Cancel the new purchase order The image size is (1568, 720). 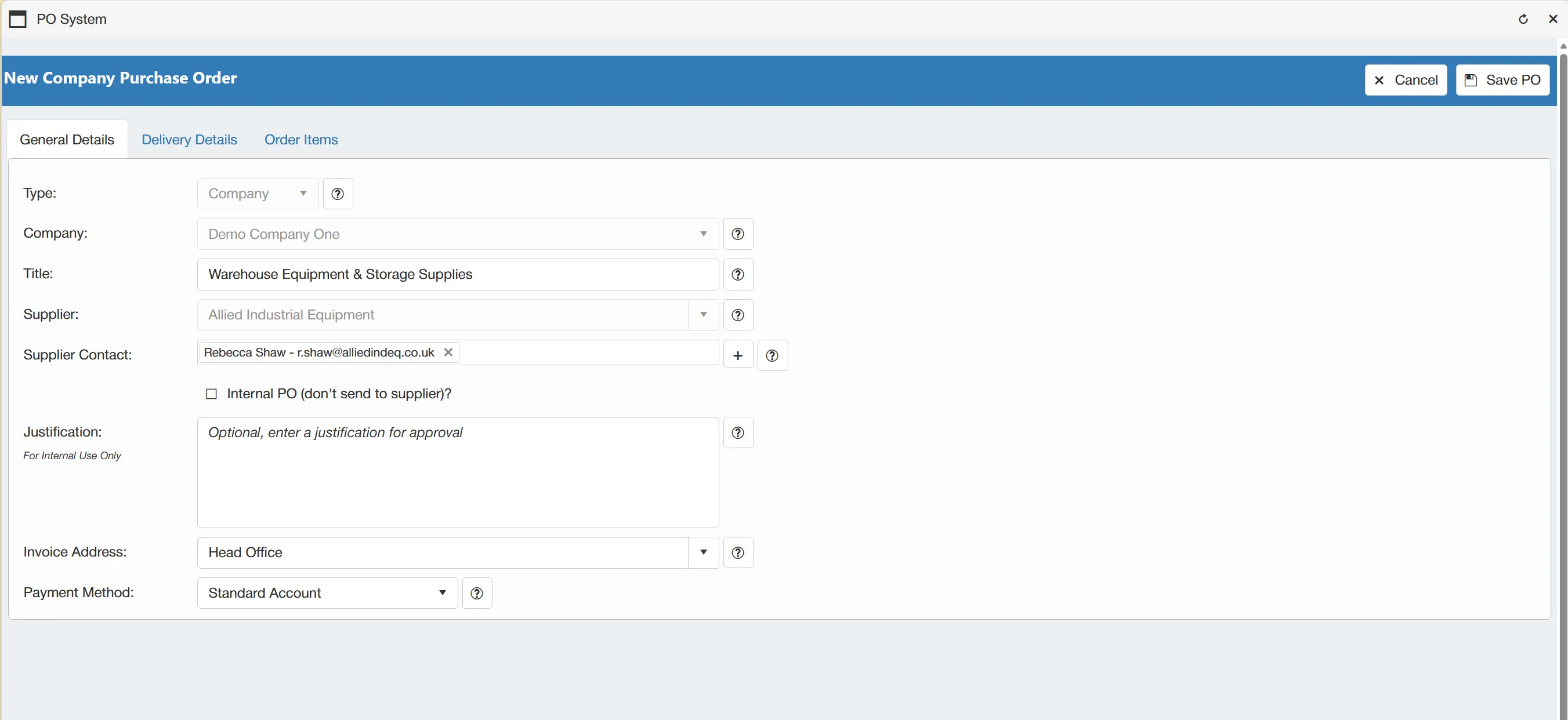[1406, 79]
